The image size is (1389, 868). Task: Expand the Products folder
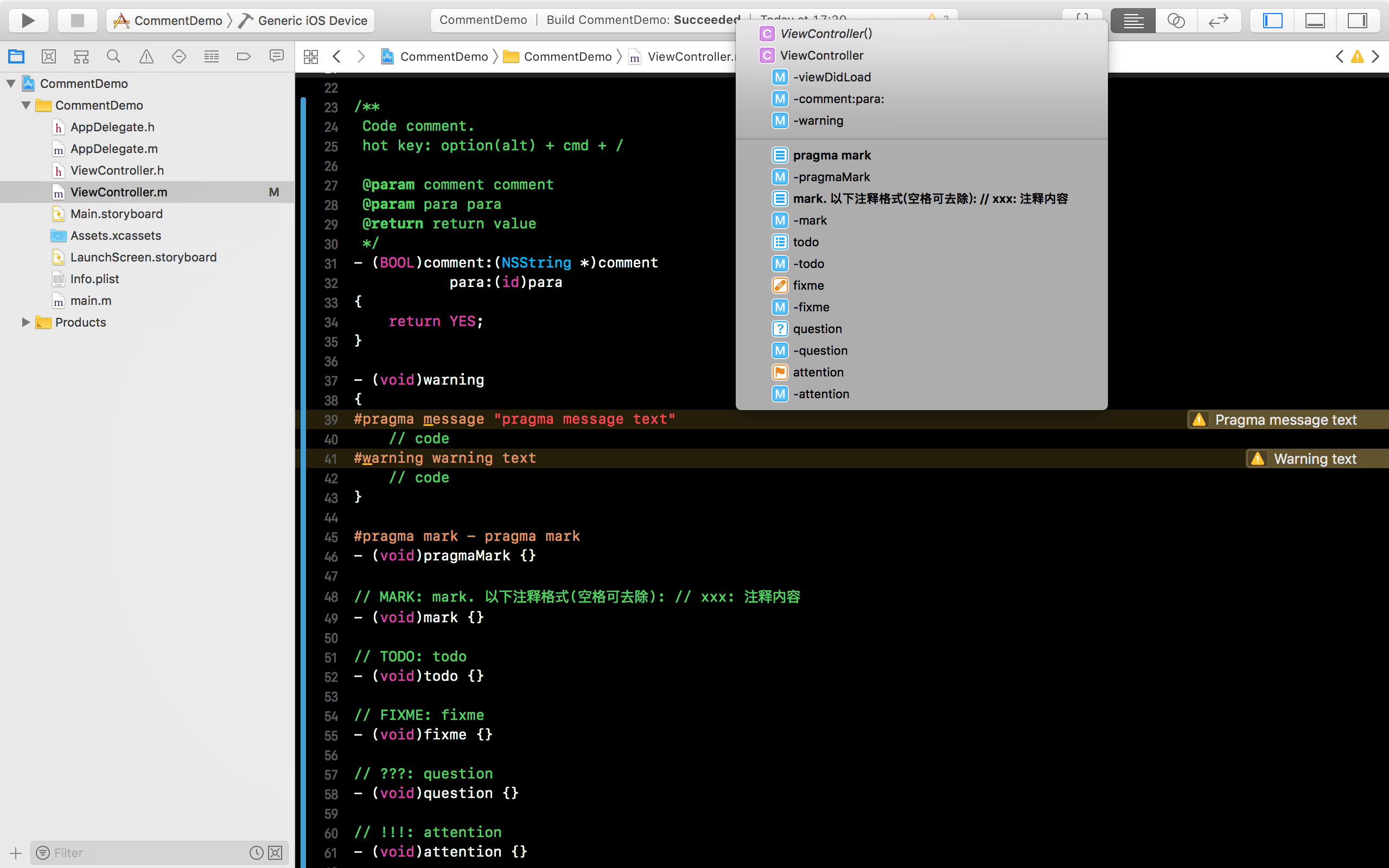pyautogui.click(x=26, y=322)
